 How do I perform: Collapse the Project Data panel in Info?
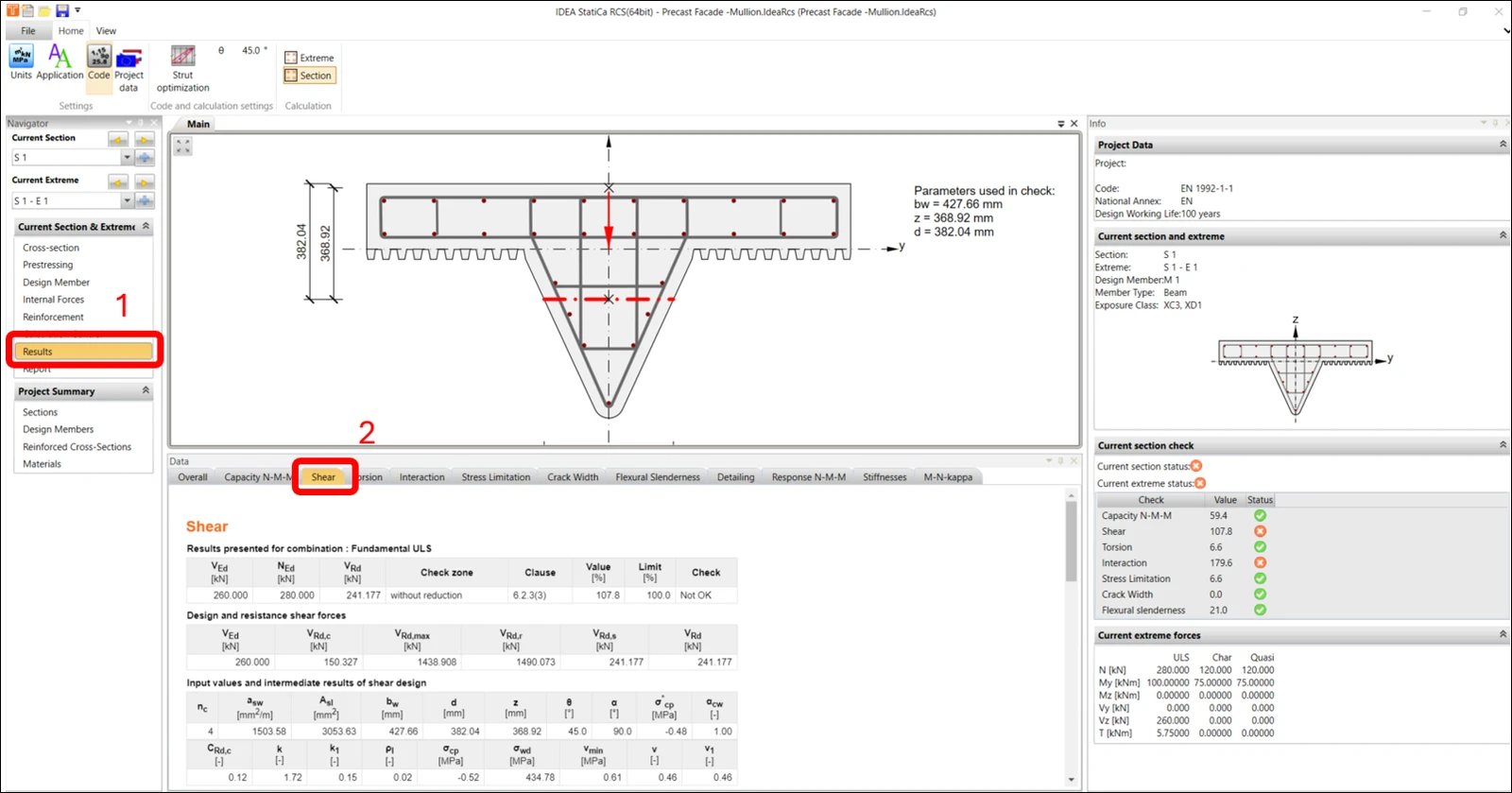[1503, 145]
